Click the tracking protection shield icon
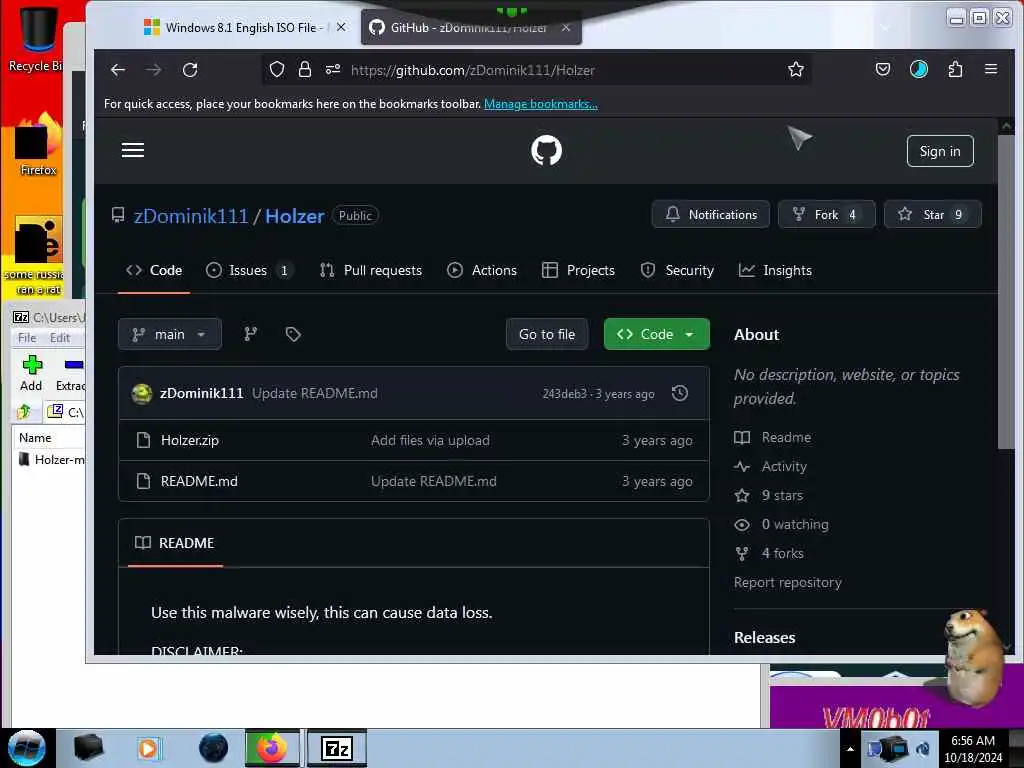Screen dimensions: 1024x768 coord(277,69)
